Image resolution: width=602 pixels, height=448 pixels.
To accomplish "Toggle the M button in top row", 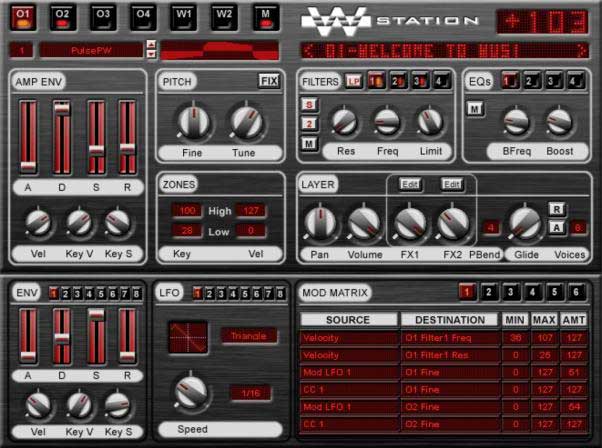I will coord(265,18).
